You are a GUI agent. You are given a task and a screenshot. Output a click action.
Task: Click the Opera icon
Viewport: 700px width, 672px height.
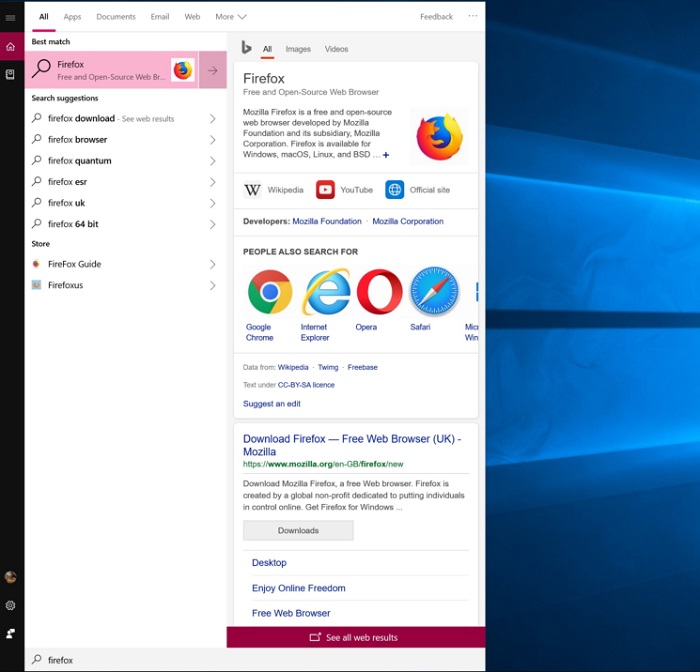pyautogui.click(x=379, y=292)
